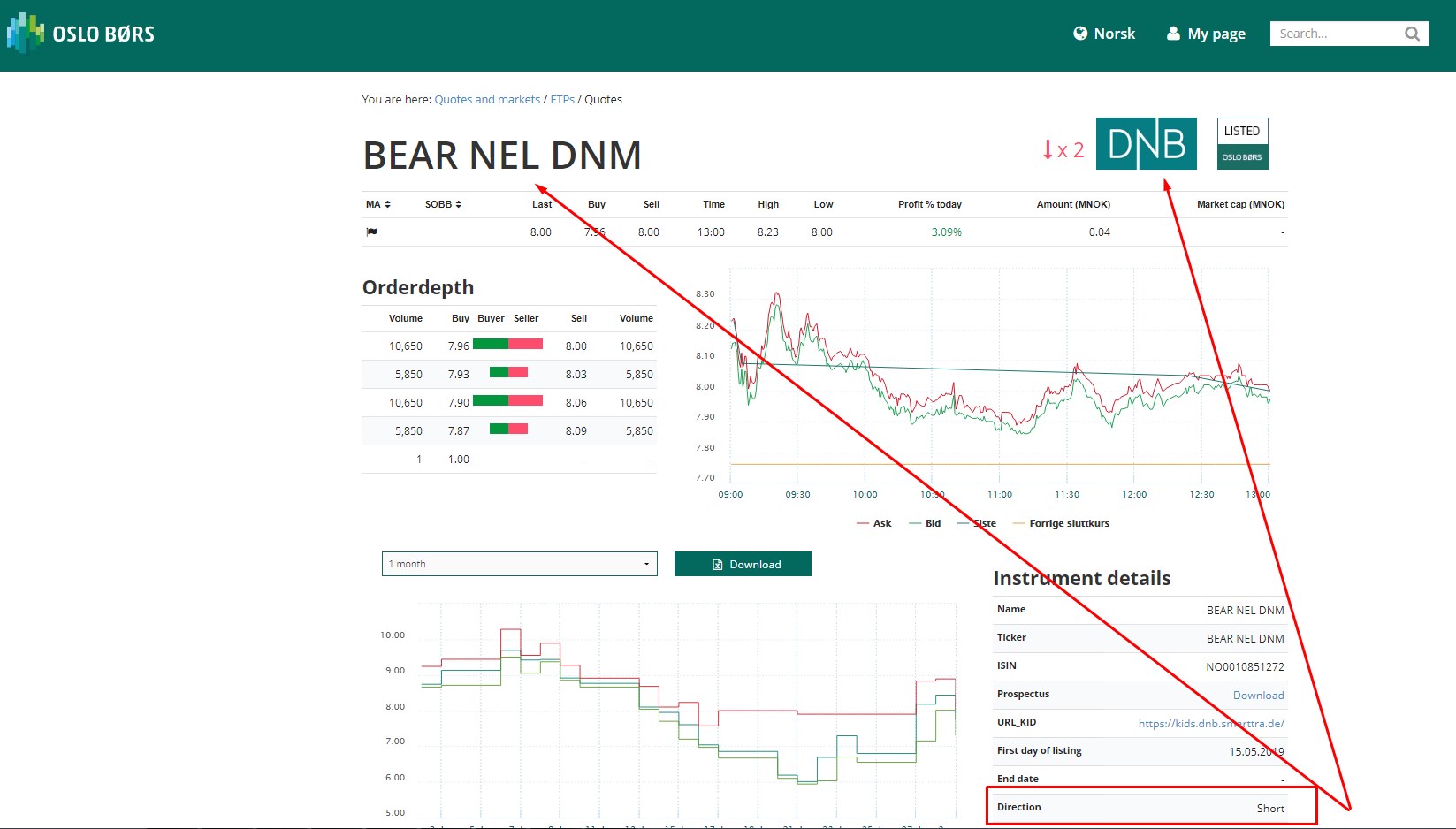Viewport: 1456px width, 829px height.
Task: Toggle Forrige sluttkurs series in legend
Action: pyautogui.click(x=1061, y=523)
